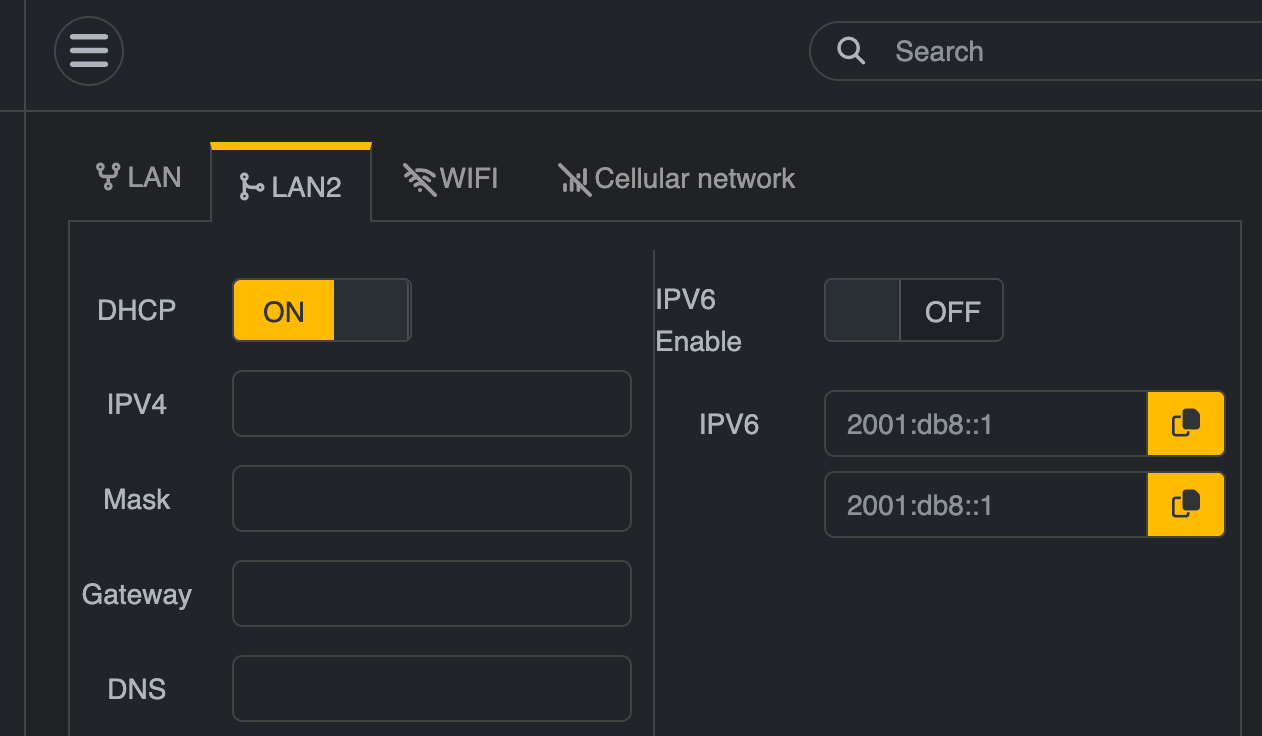Viewport: 1262px width, 736px height.
Task: Click the DNS input field
Action: [x=432, y=688]
